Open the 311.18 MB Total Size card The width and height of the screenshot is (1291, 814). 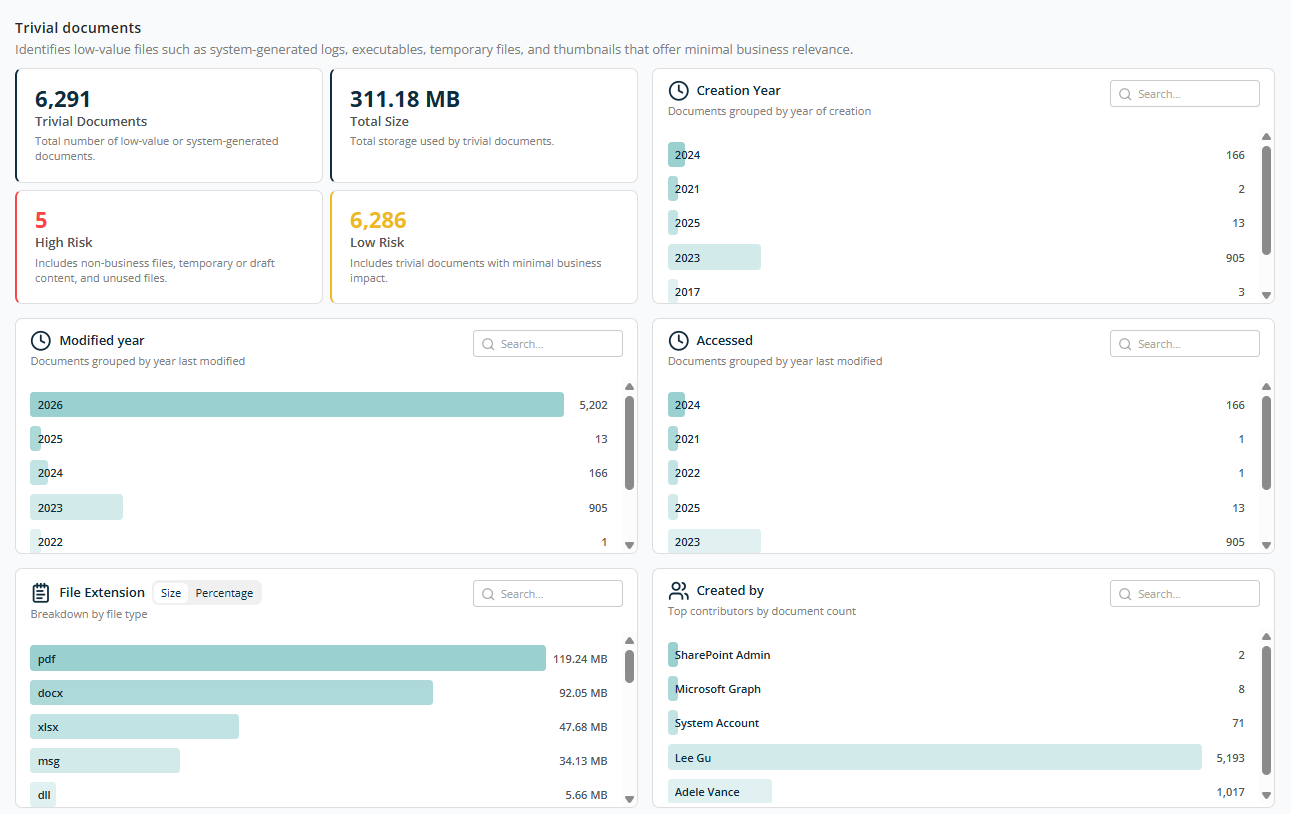(484, 125)
